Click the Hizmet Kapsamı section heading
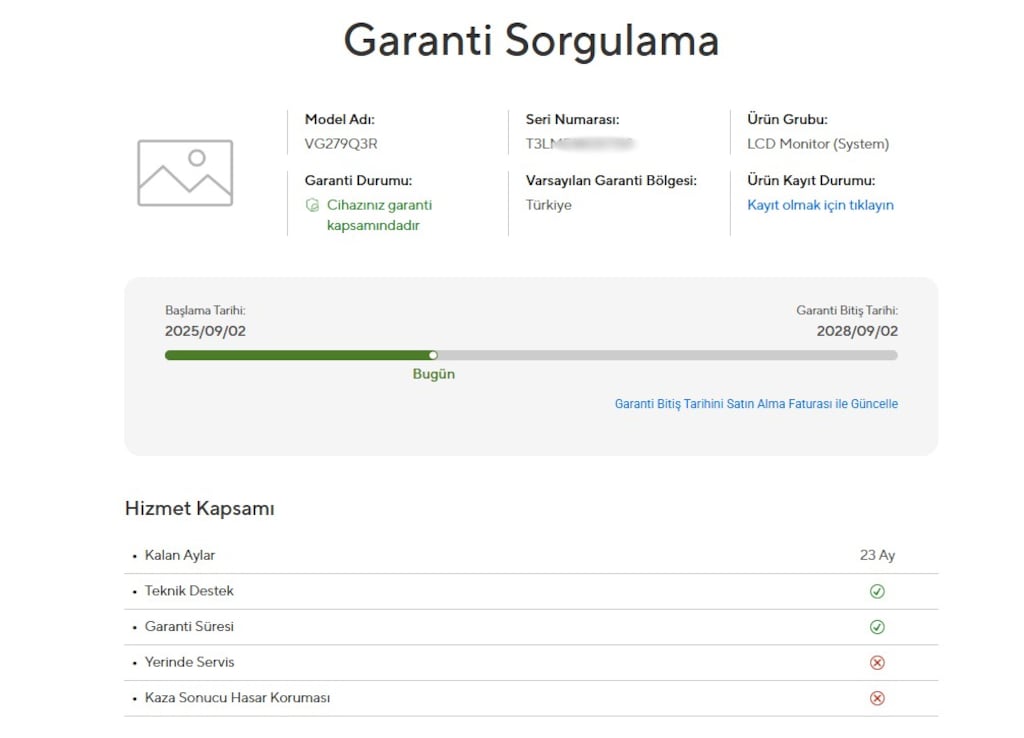The height and width of the screenshot is (738, 1024). point(200,509)
